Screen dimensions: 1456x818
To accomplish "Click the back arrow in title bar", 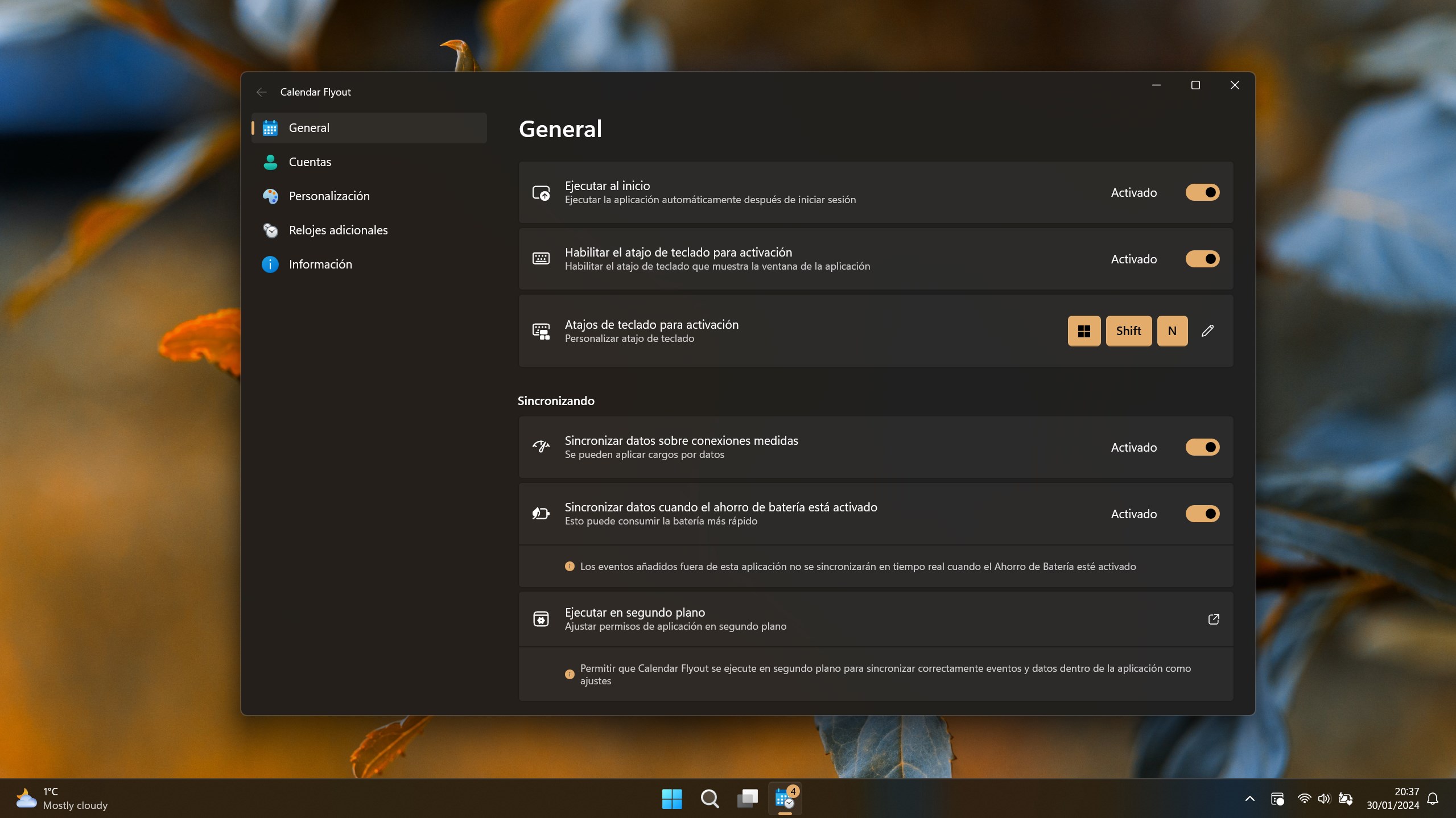I will [261, 92].
